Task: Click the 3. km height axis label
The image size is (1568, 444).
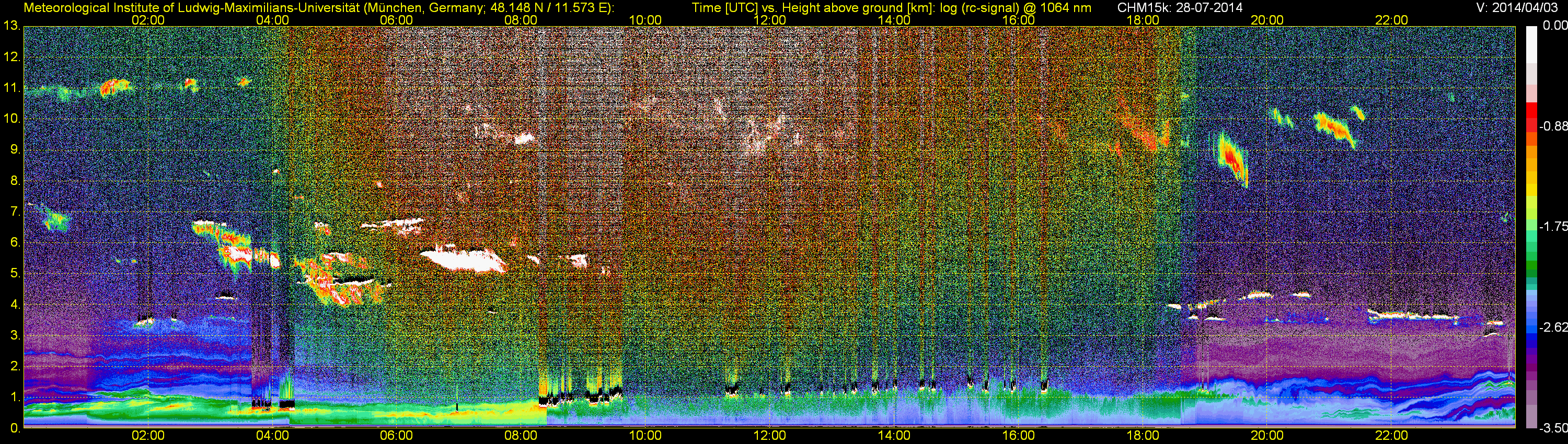Action: [x=15, y=336]
